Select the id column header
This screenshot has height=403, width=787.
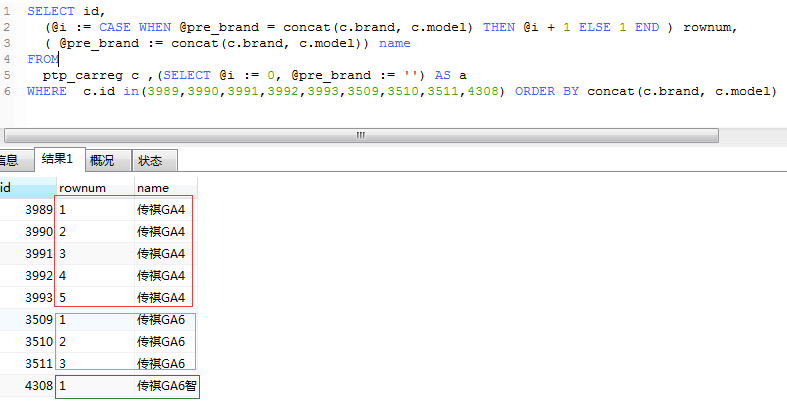click(28, 188)
